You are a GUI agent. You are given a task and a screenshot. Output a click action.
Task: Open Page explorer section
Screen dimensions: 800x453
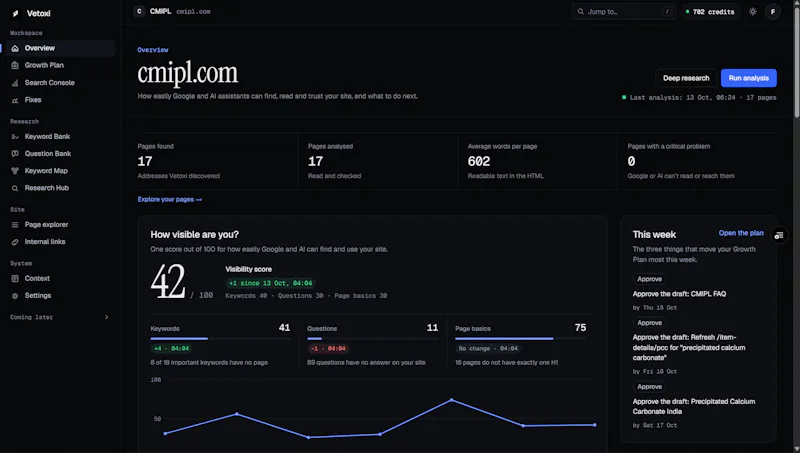point(59,224)
